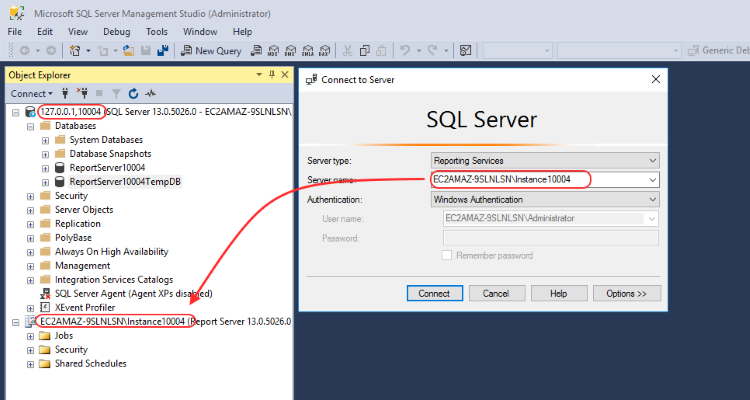Open Object Explorer window position menu arrow
The height and width of the screenshot is (400, 750).
click(x=259, y=75)
